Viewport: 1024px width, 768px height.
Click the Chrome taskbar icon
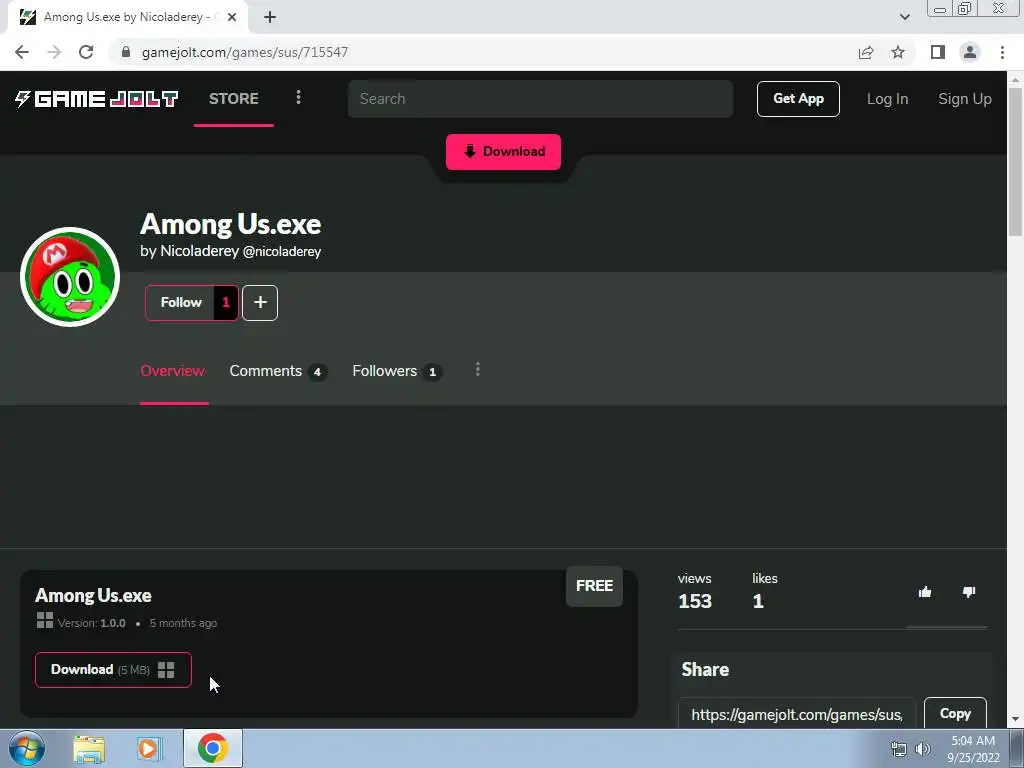[213, 748]
